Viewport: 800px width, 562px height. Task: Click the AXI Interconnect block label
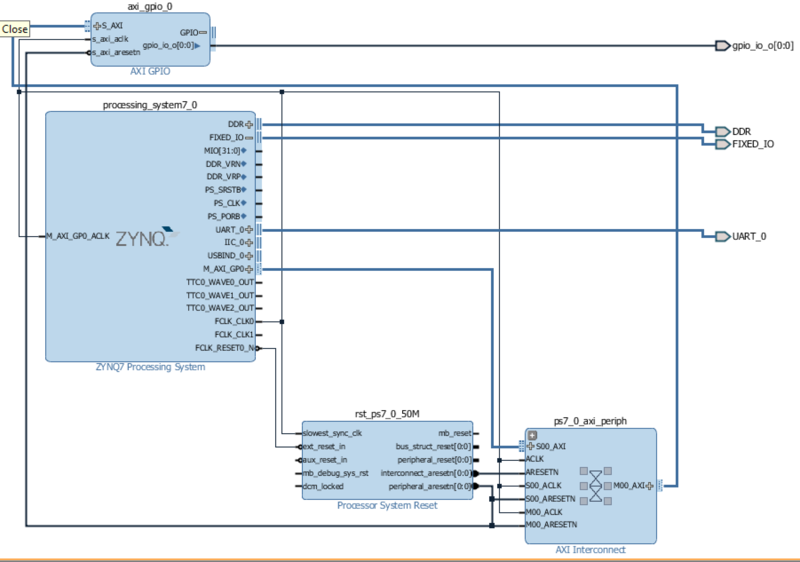(x=590, y=550)
